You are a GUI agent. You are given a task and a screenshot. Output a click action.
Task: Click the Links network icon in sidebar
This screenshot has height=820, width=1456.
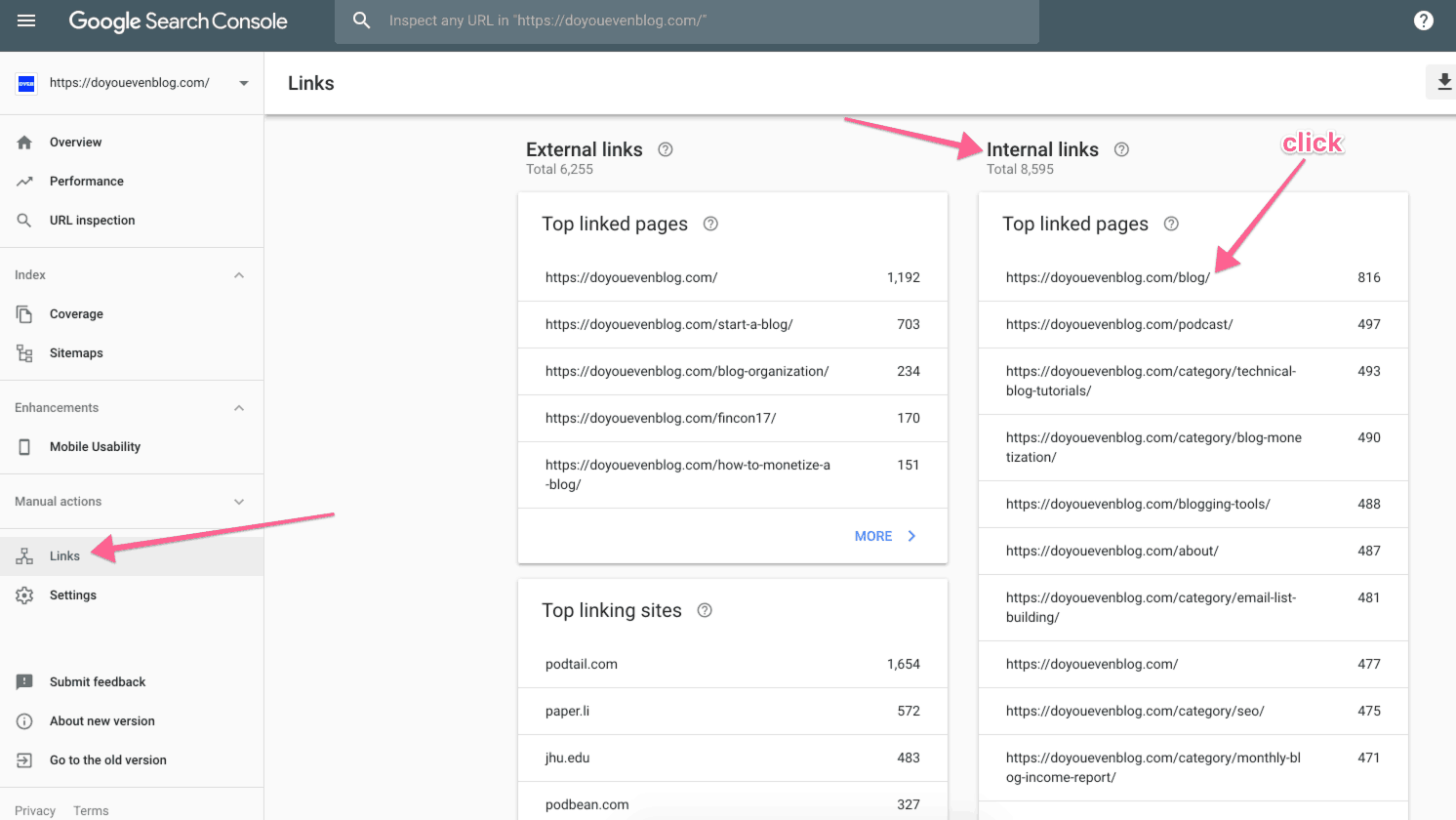pos(24,556)
